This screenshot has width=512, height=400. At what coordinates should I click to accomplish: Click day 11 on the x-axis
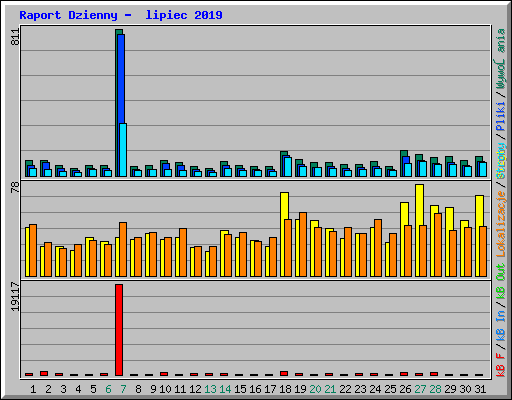(x=180, y=389)
